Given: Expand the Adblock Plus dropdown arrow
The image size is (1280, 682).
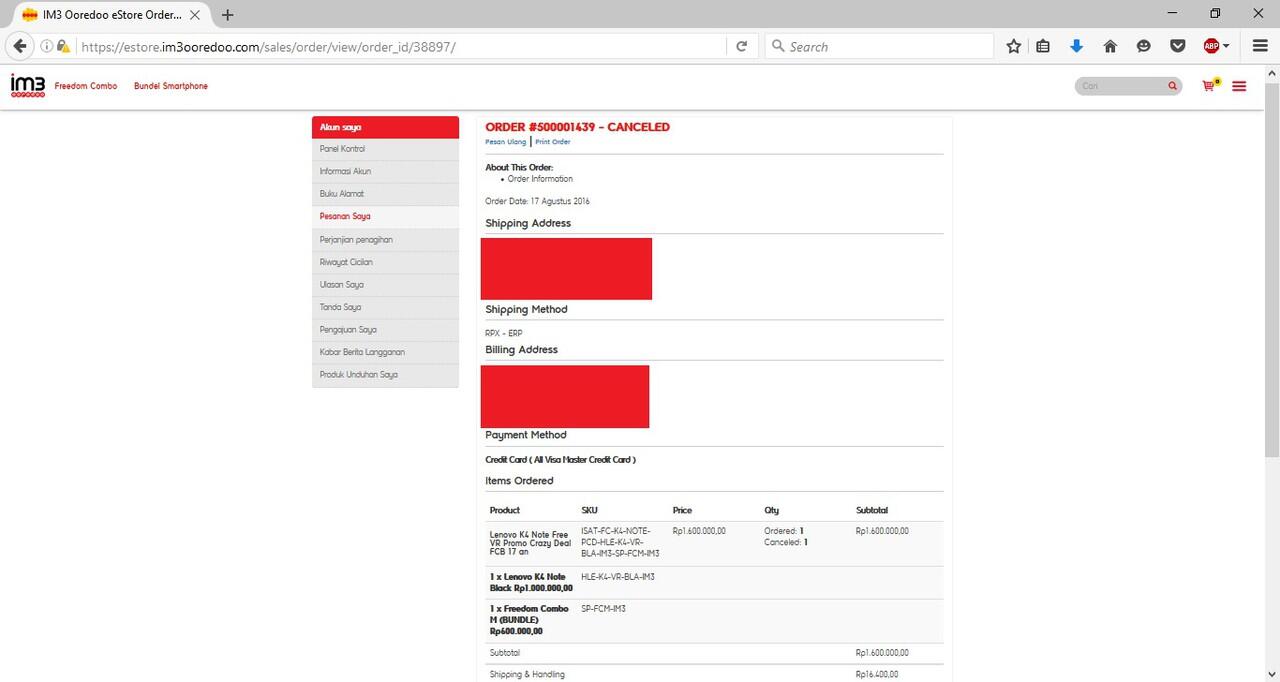Looking at the screenshot, I should [x=1227, y=46].
